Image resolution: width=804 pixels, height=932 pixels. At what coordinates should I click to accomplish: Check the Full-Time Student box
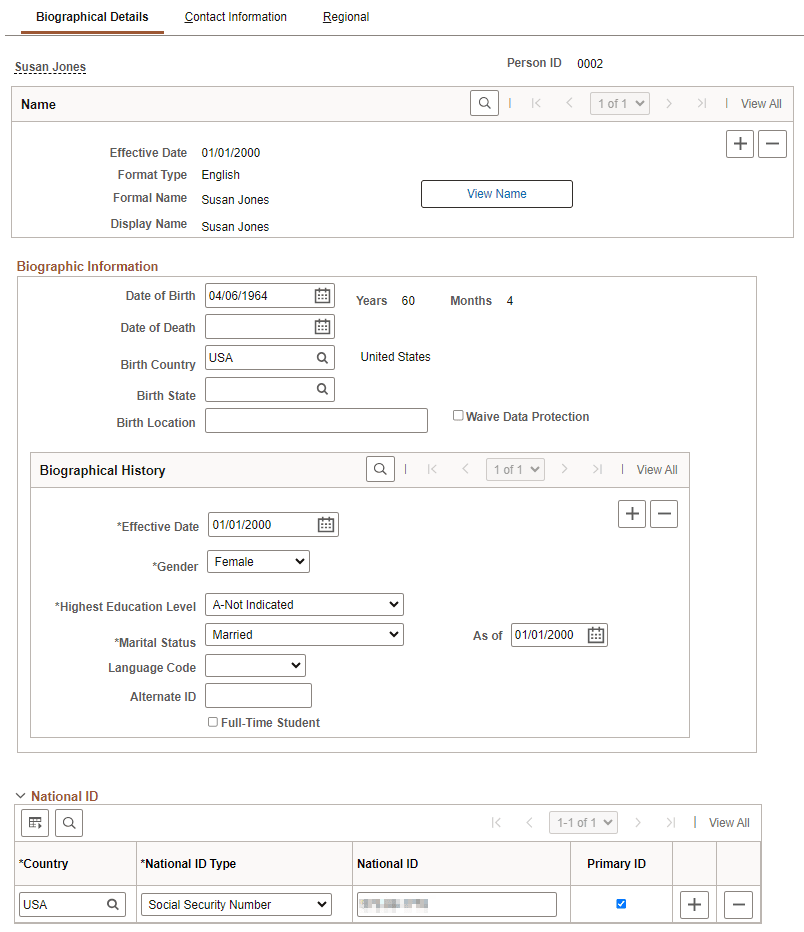tap(211, 721)
